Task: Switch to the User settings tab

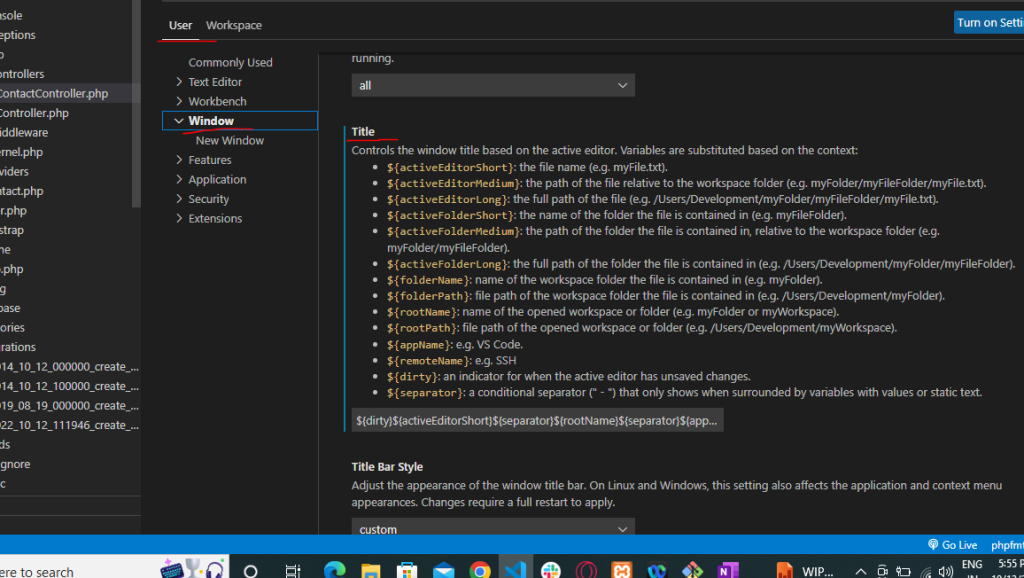Action: click(180, 25)
